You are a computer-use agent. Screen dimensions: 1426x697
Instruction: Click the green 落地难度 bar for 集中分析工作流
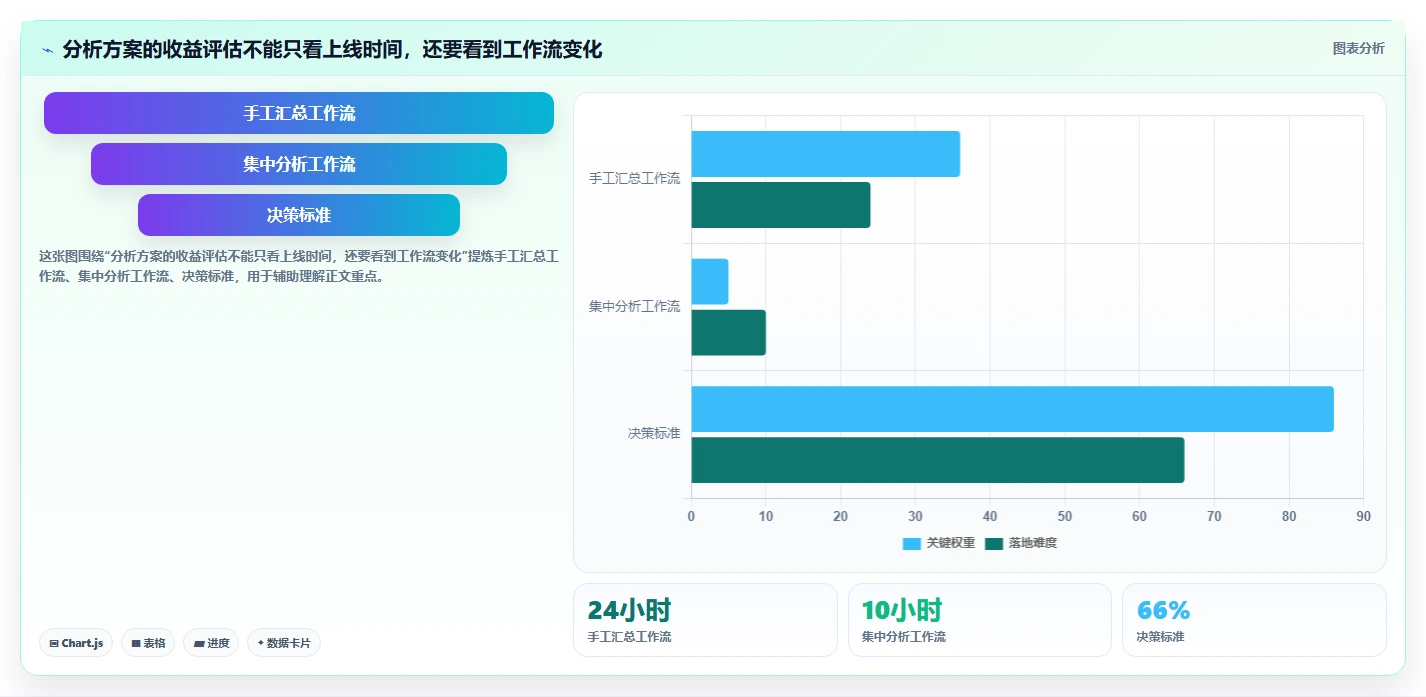click(x=728, y=332)
